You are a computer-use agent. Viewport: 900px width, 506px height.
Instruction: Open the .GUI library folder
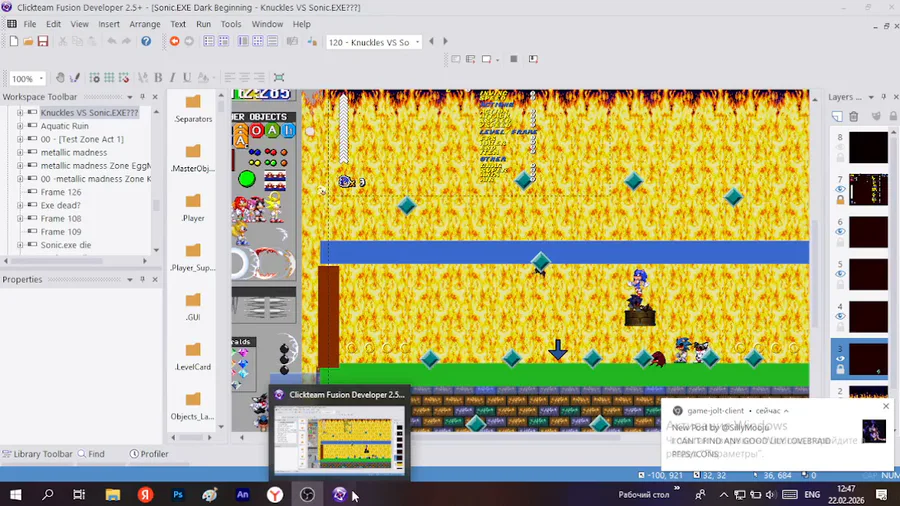(x=193, y=306)
